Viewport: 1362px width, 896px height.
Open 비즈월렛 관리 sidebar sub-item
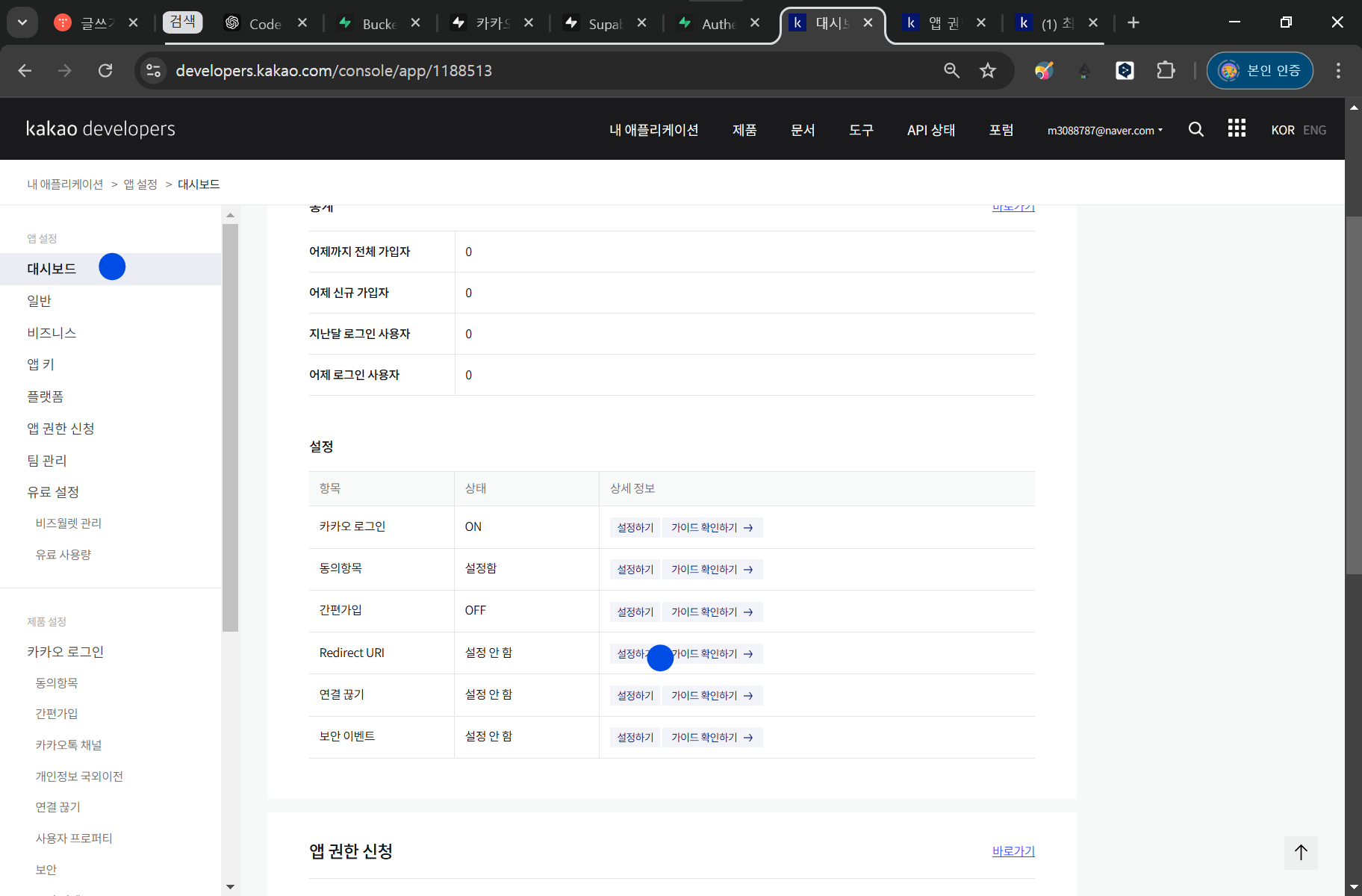(69, 523)
